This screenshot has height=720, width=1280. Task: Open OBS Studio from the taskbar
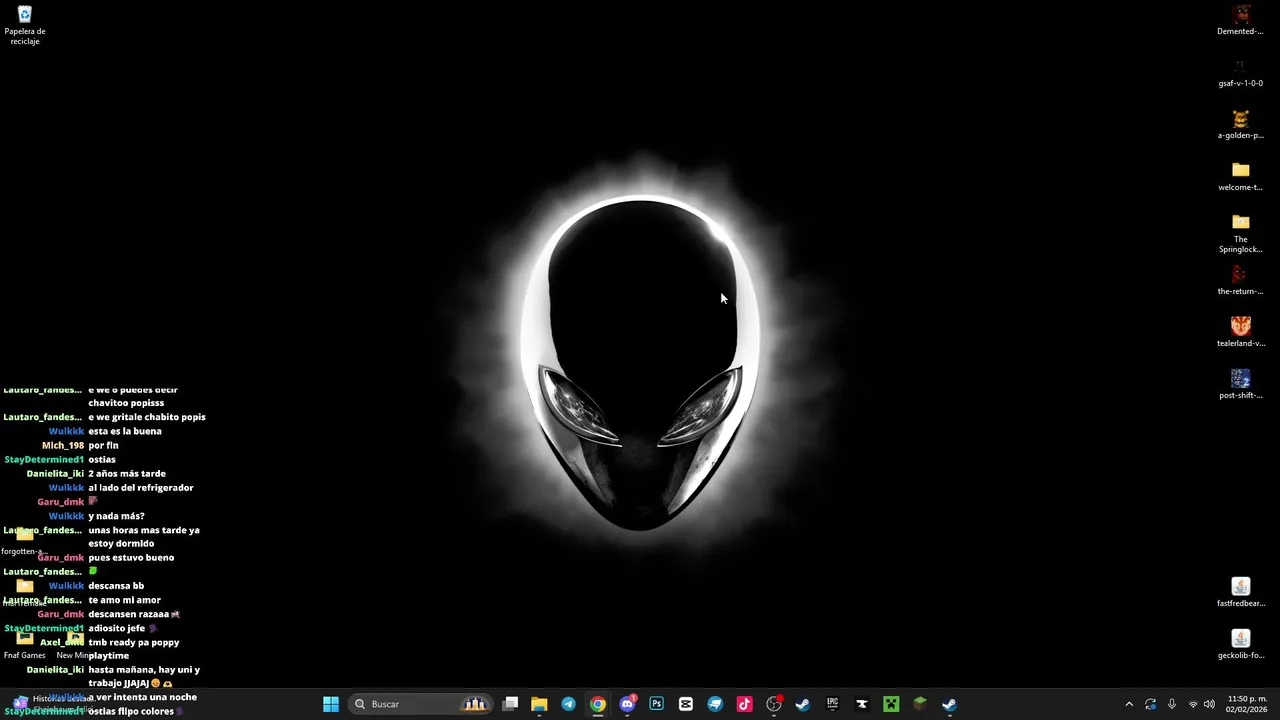point(773,704)
